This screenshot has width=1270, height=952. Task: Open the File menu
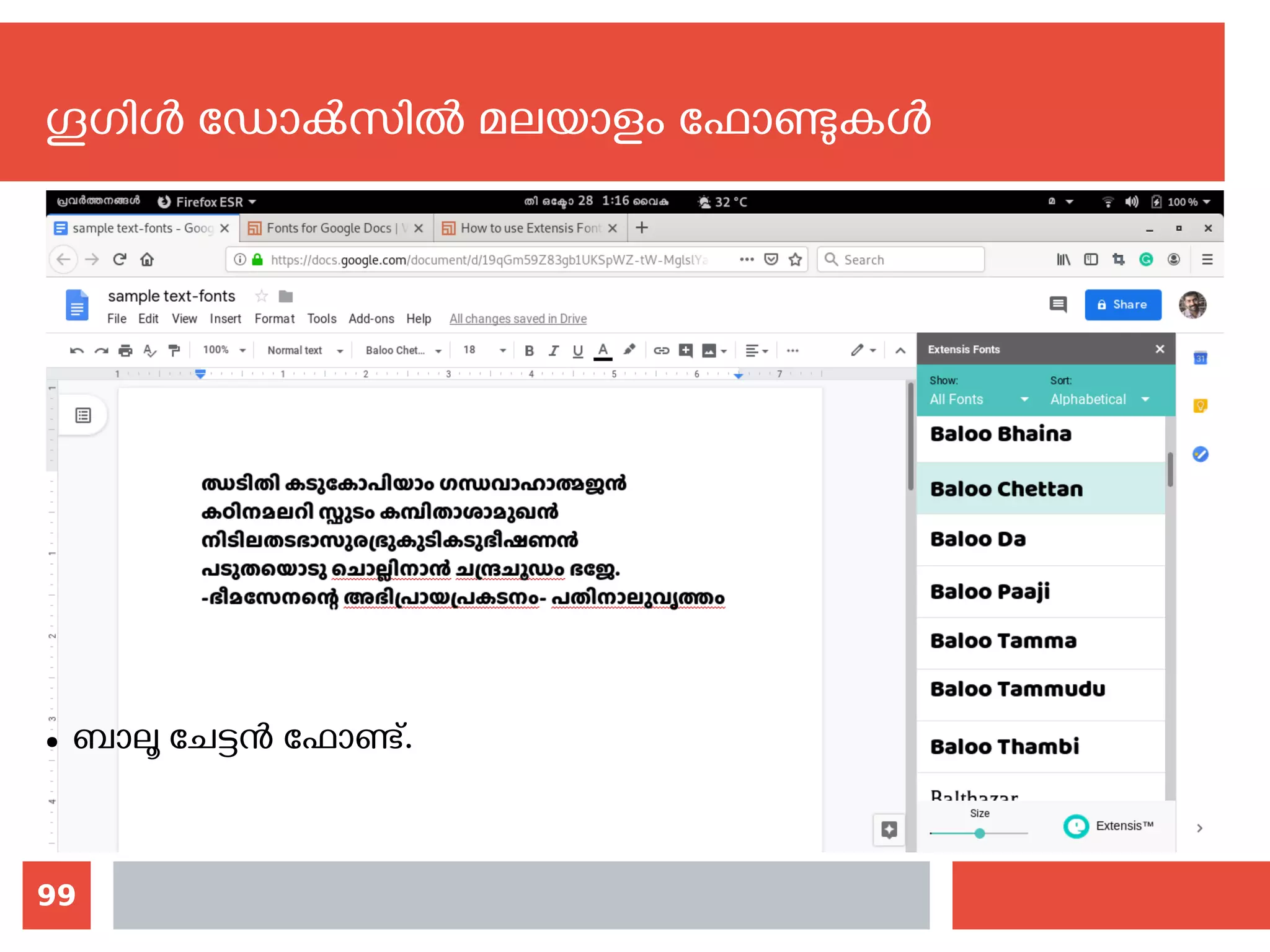point(117,319)
